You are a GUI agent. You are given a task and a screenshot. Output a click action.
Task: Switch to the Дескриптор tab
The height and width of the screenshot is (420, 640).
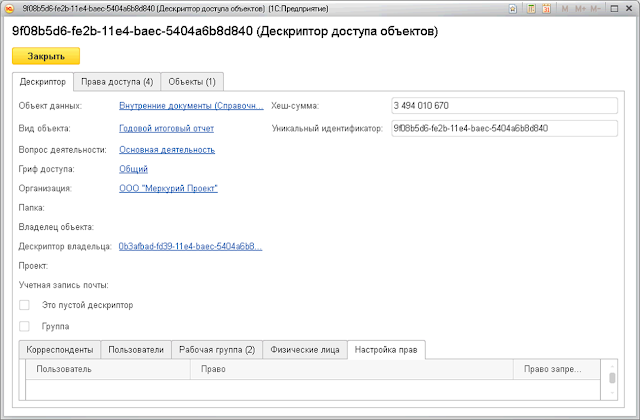(x=43, y=82)
